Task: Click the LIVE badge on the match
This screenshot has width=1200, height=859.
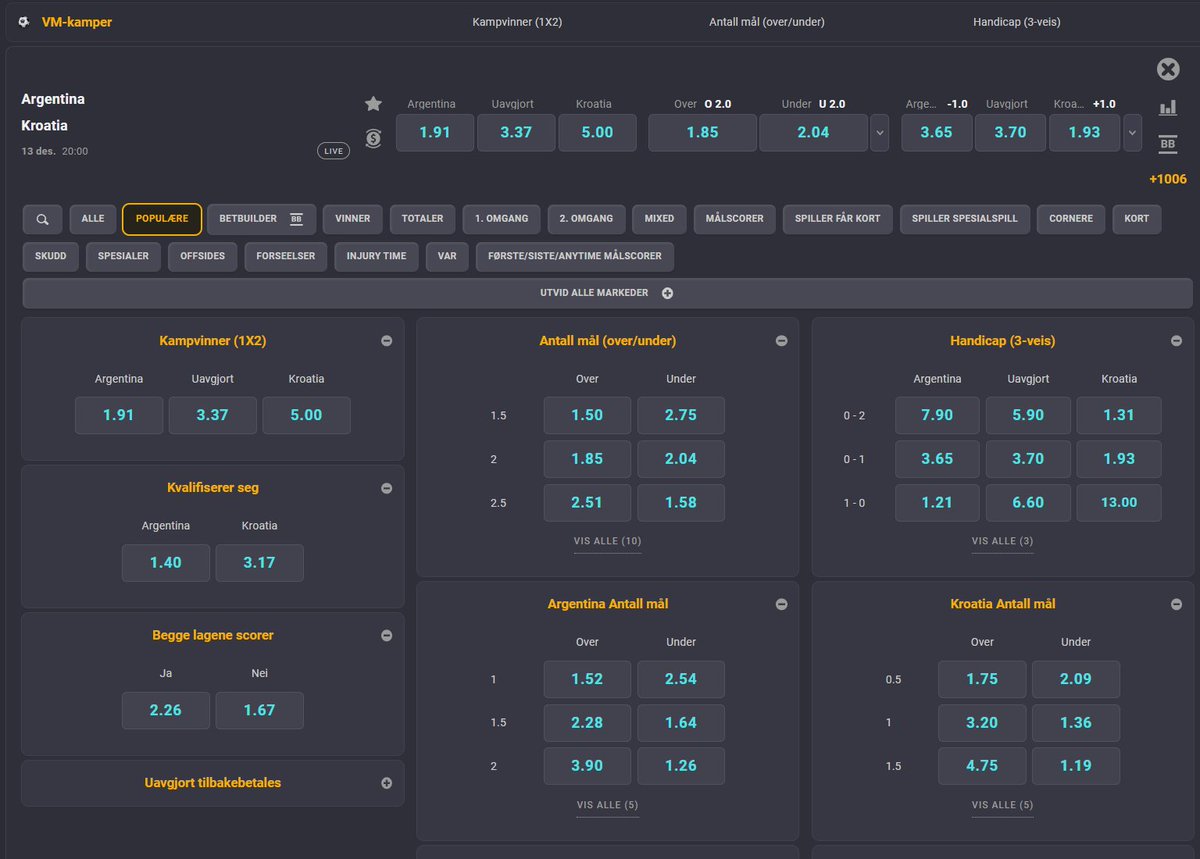Action: click(x=333, y=150)
